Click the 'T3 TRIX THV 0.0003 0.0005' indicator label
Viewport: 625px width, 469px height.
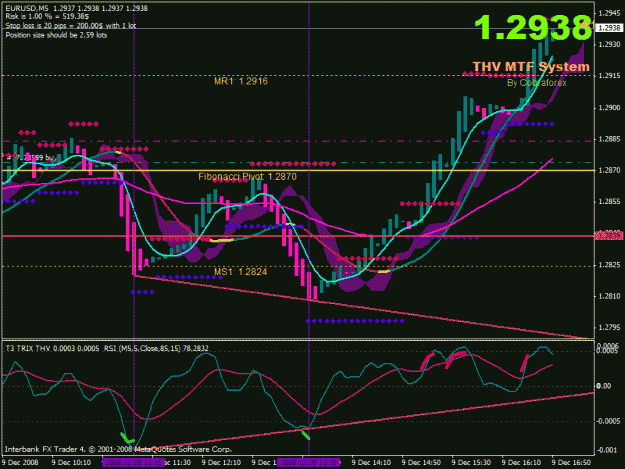pyautogui.click(x=53, y=348)
